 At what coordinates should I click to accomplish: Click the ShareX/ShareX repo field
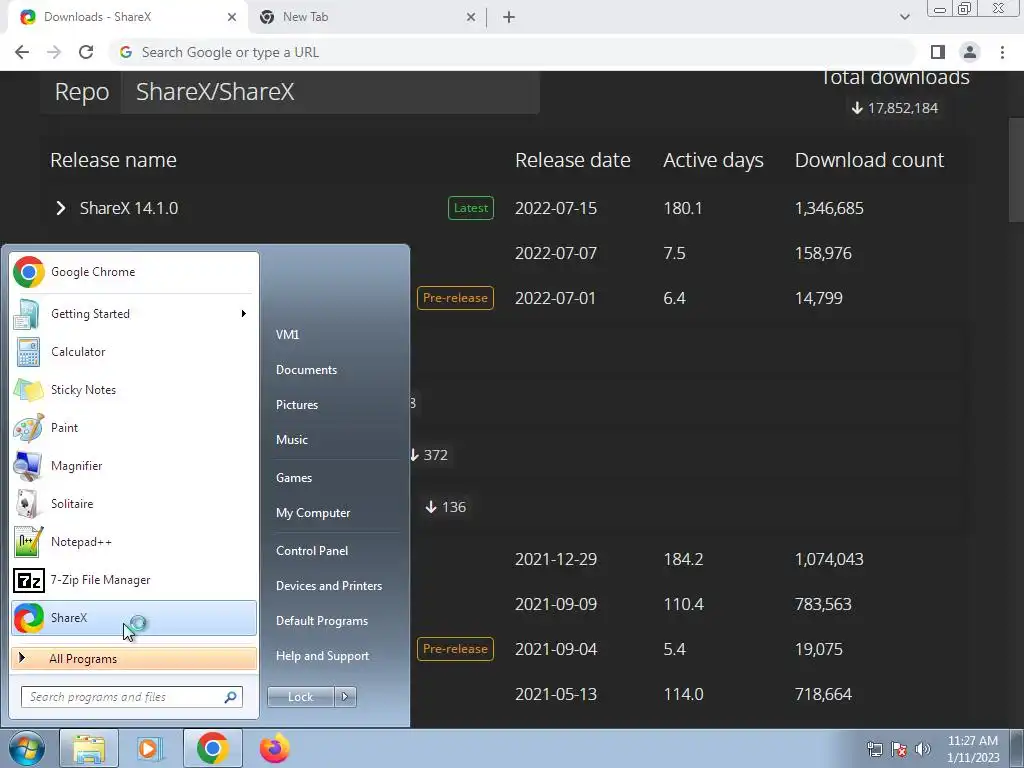(330, 92)
